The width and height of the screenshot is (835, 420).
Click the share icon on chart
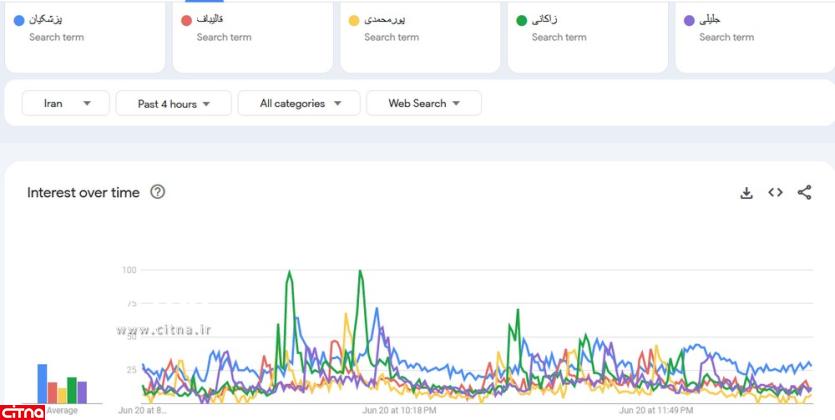coord(804,193)
